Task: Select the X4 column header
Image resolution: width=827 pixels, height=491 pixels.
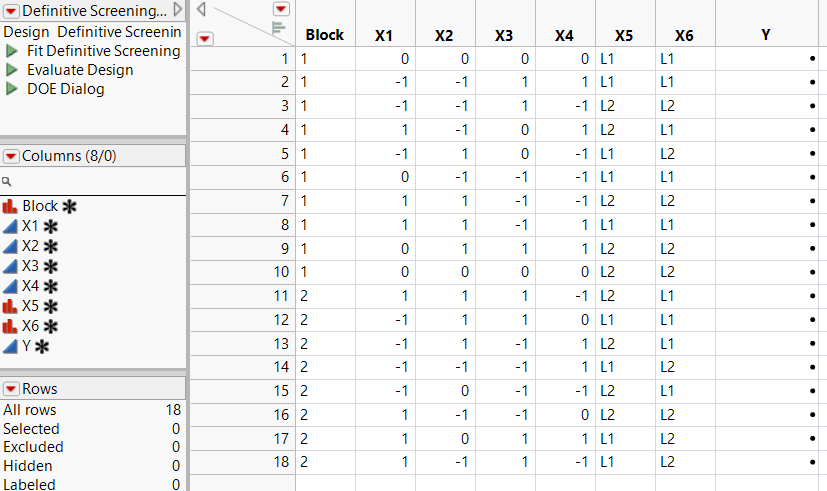Action: pos(564,35)
